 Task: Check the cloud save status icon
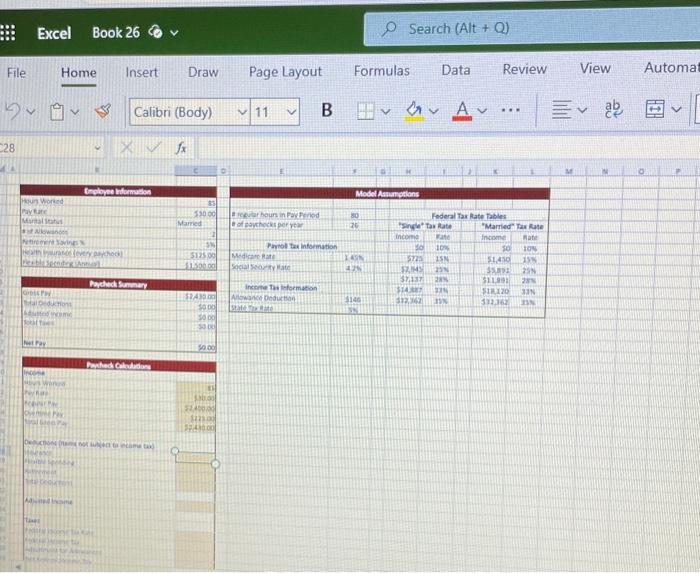(155, 32)
